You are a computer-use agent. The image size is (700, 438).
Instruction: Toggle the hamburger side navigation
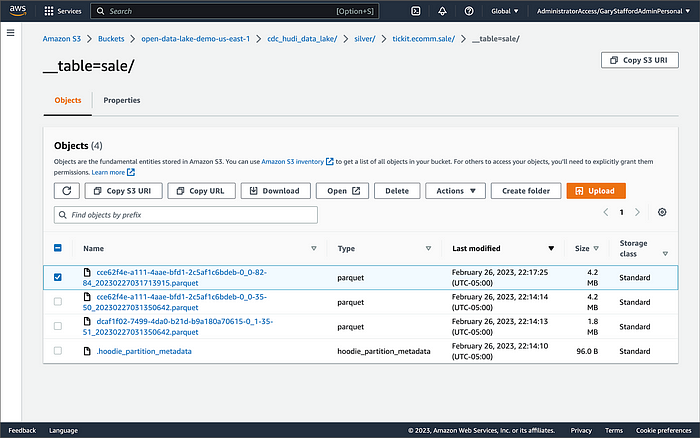click(11, 33)
